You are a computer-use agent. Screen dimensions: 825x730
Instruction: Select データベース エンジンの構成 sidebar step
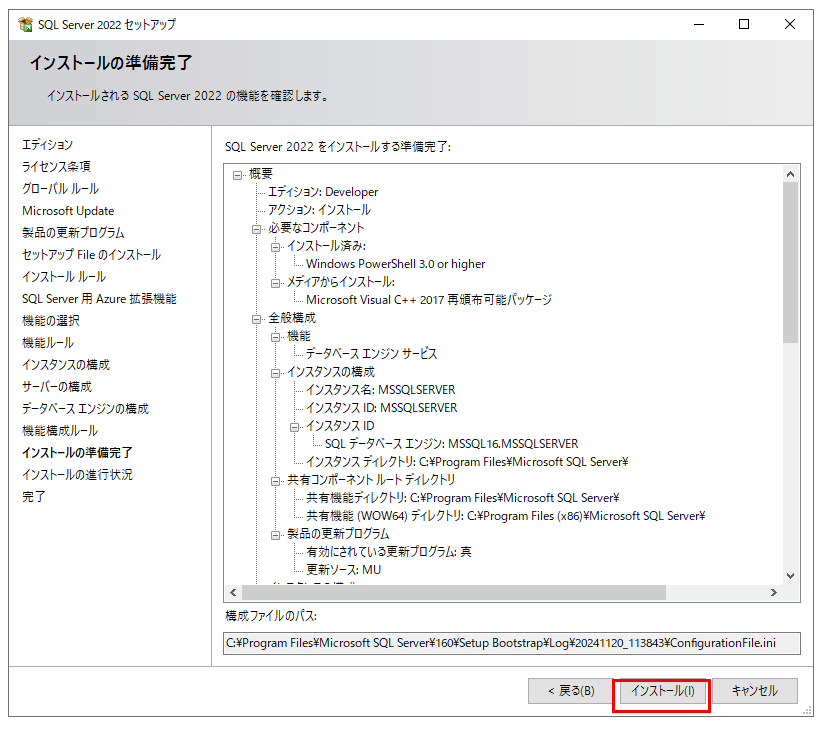click(85, 409)
